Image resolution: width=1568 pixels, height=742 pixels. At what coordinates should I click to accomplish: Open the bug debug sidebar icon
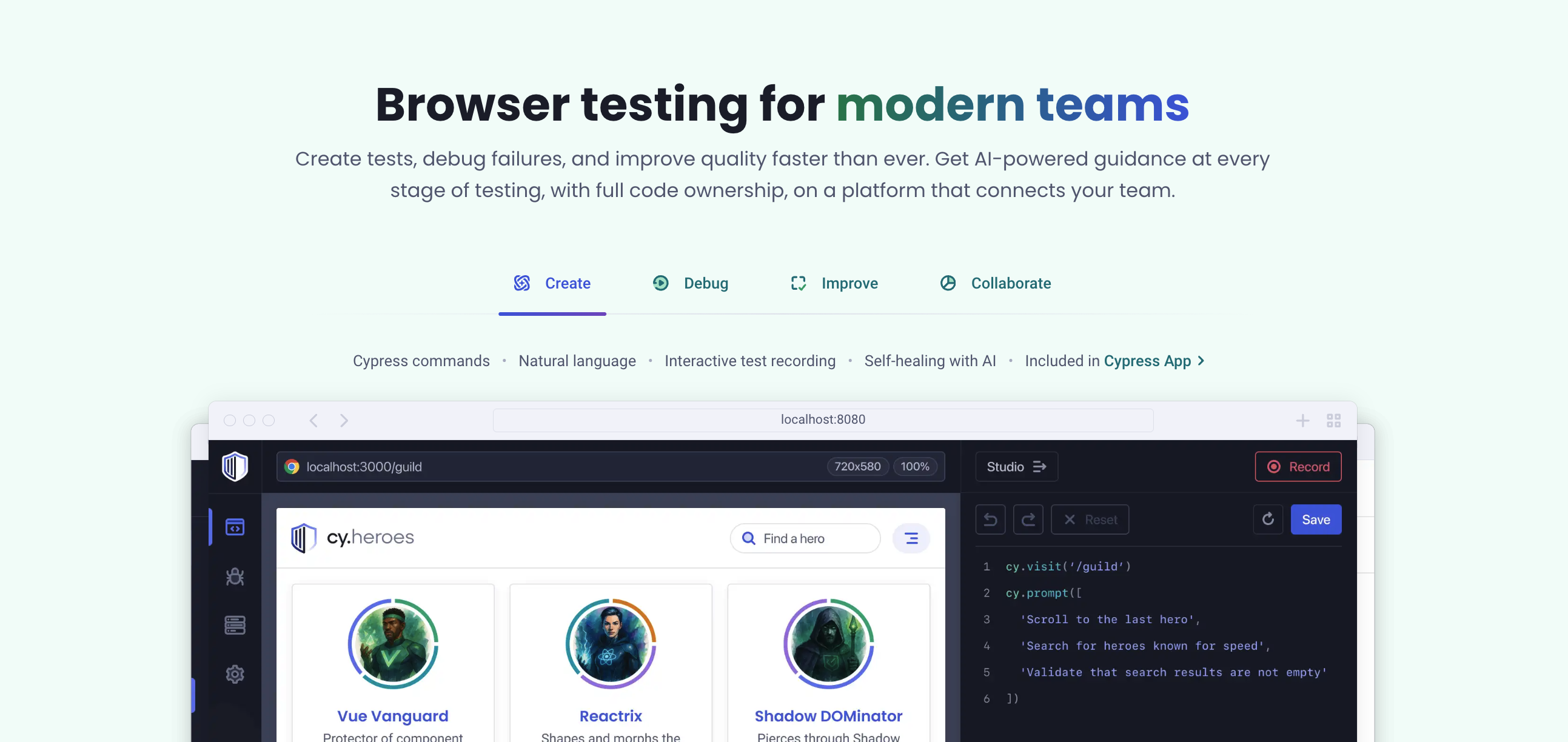(235, 577)
